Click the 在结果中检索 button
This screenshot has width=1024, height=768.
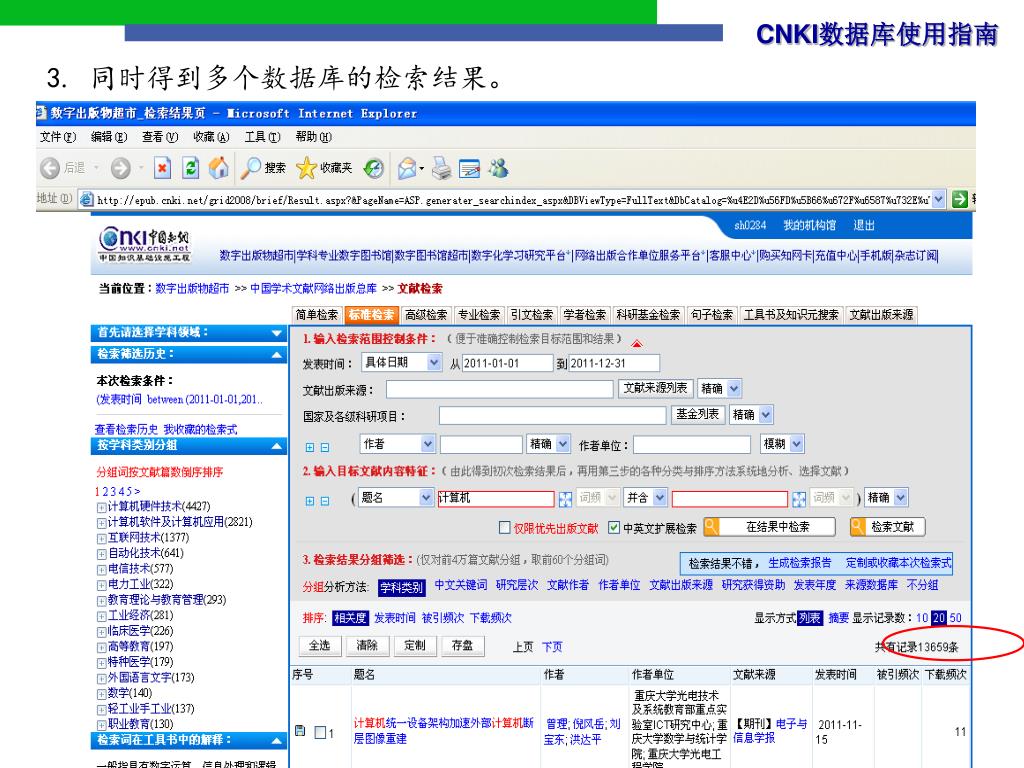[x=769, y=526]
